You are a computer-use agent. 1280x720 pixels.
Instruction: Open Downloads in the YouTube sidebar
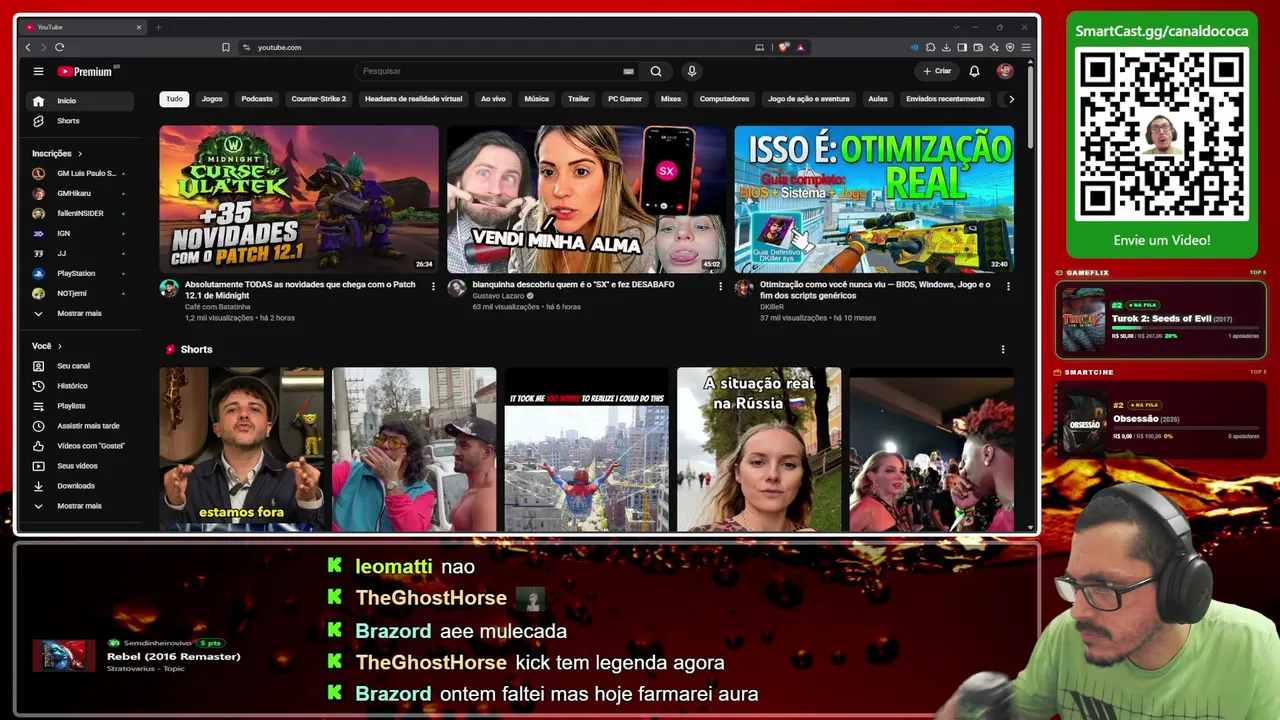coord(80,486)
